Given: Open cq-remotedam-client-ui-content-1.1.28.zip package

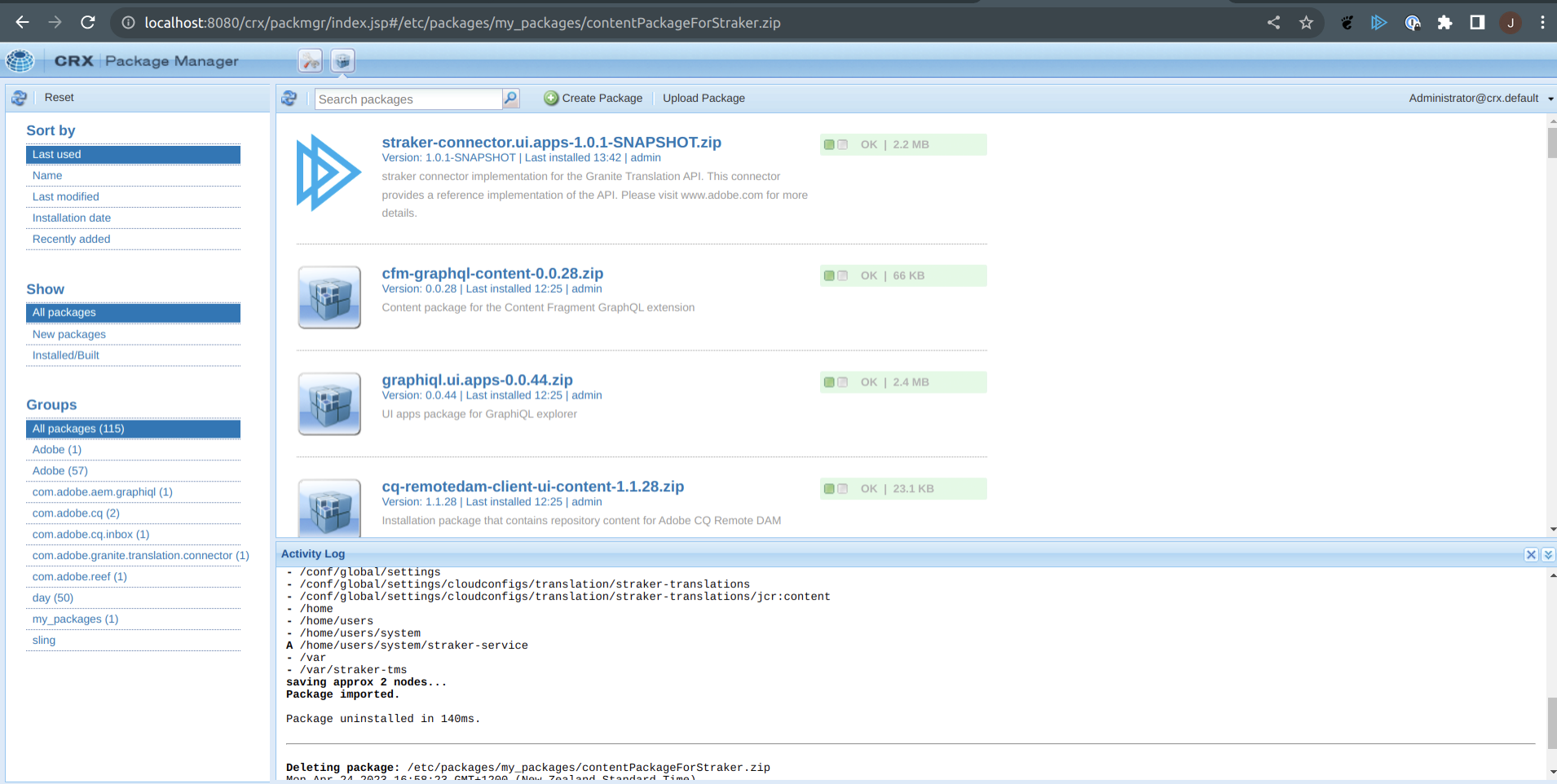Looking at the screenshot, I should point(532,487).
